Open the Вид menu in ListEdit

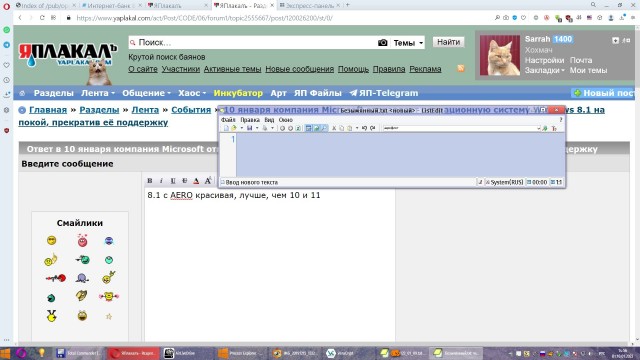(269, 120)
